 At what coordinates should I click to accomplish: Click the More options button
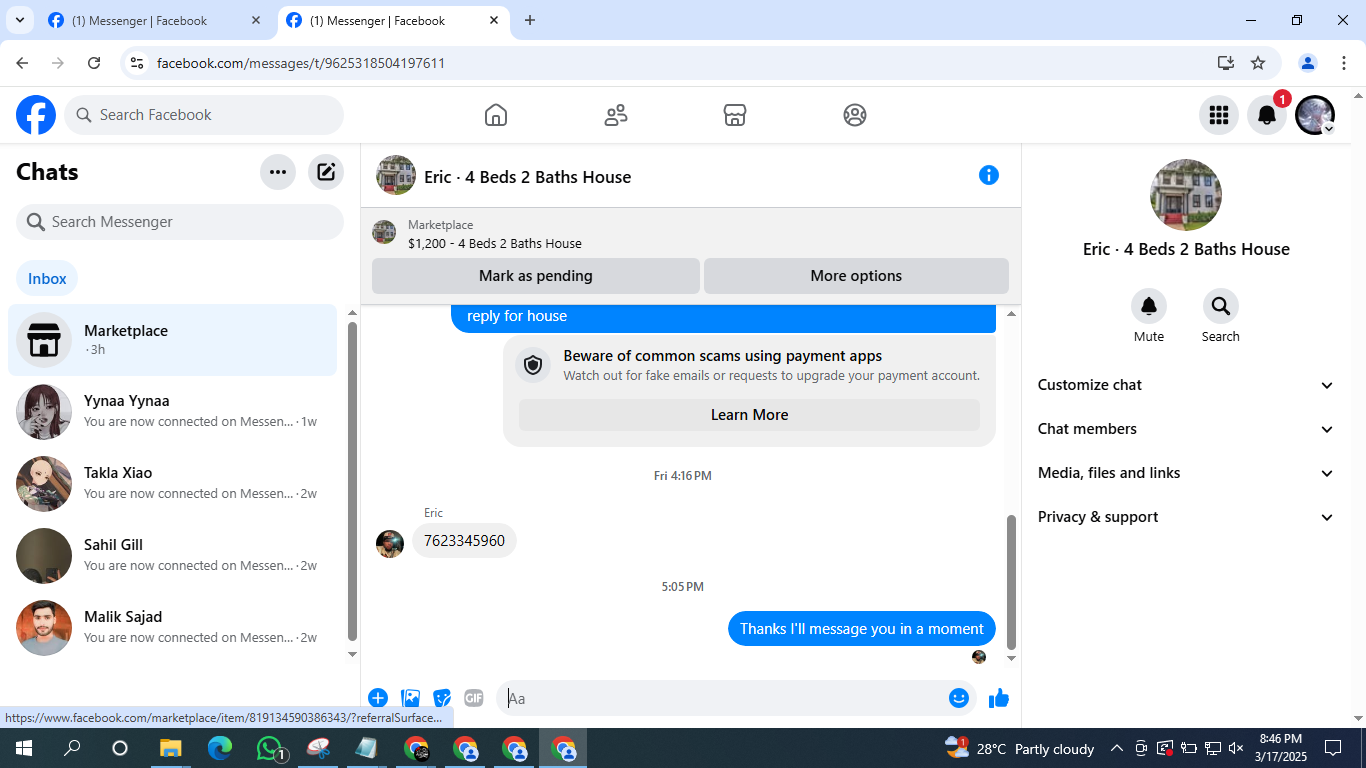click(x=856, y=276)
